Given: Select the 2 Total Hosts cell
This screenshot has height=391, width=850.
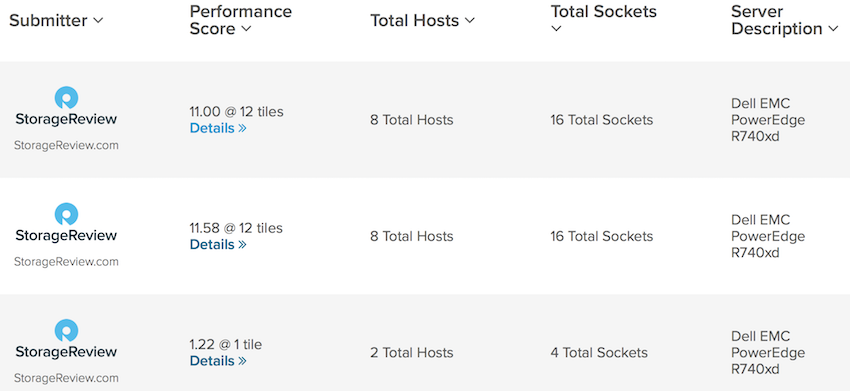Looking at the screenshot, I should click(x=412, y=353).
